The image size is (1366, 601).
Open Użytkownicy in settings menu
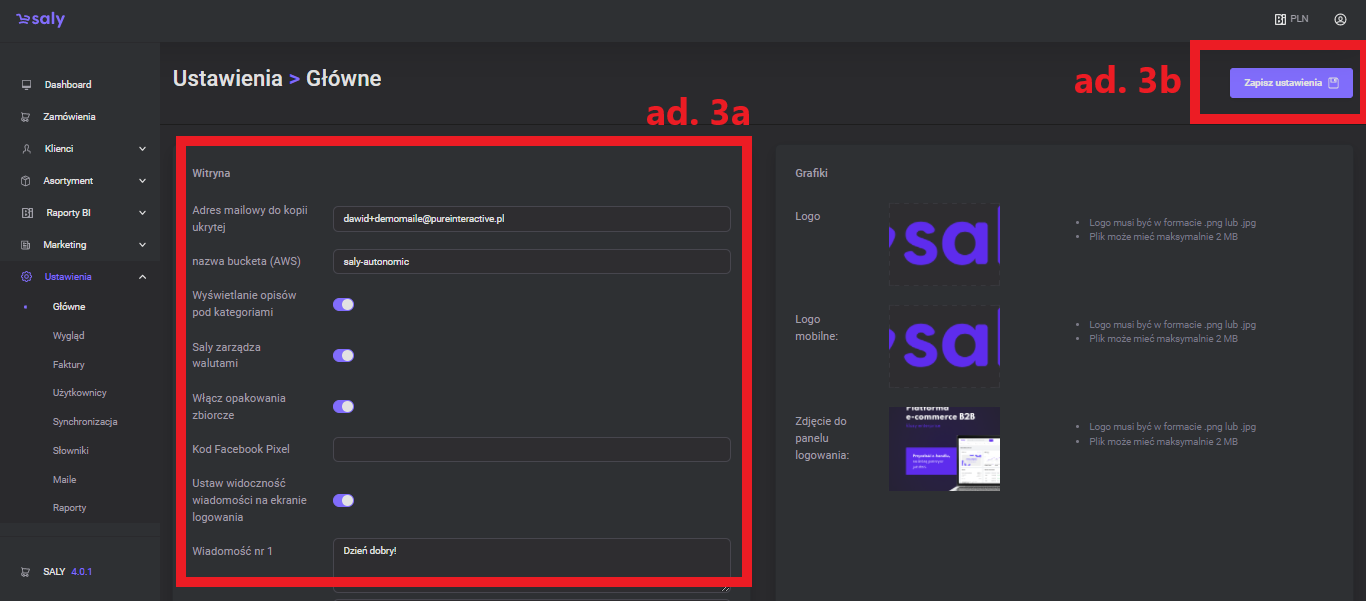click(x=79, y=393)
